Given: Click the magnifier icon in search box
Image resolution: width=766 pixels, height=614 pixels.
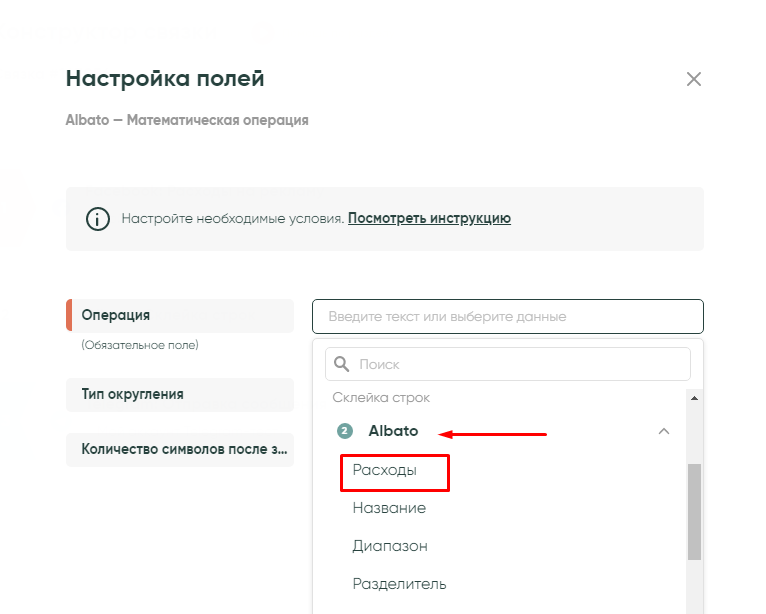Looking at the screenshot, I should (x=342, y=365).
